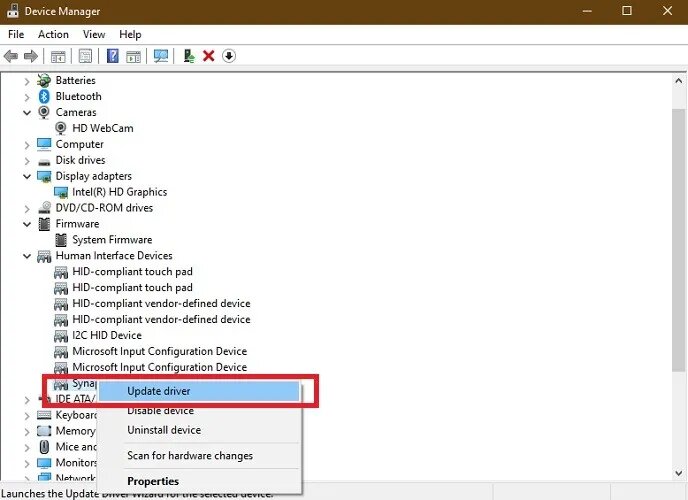Select the I2C HID Device entry
The image size is (688, 500).
tap(107, 336)
